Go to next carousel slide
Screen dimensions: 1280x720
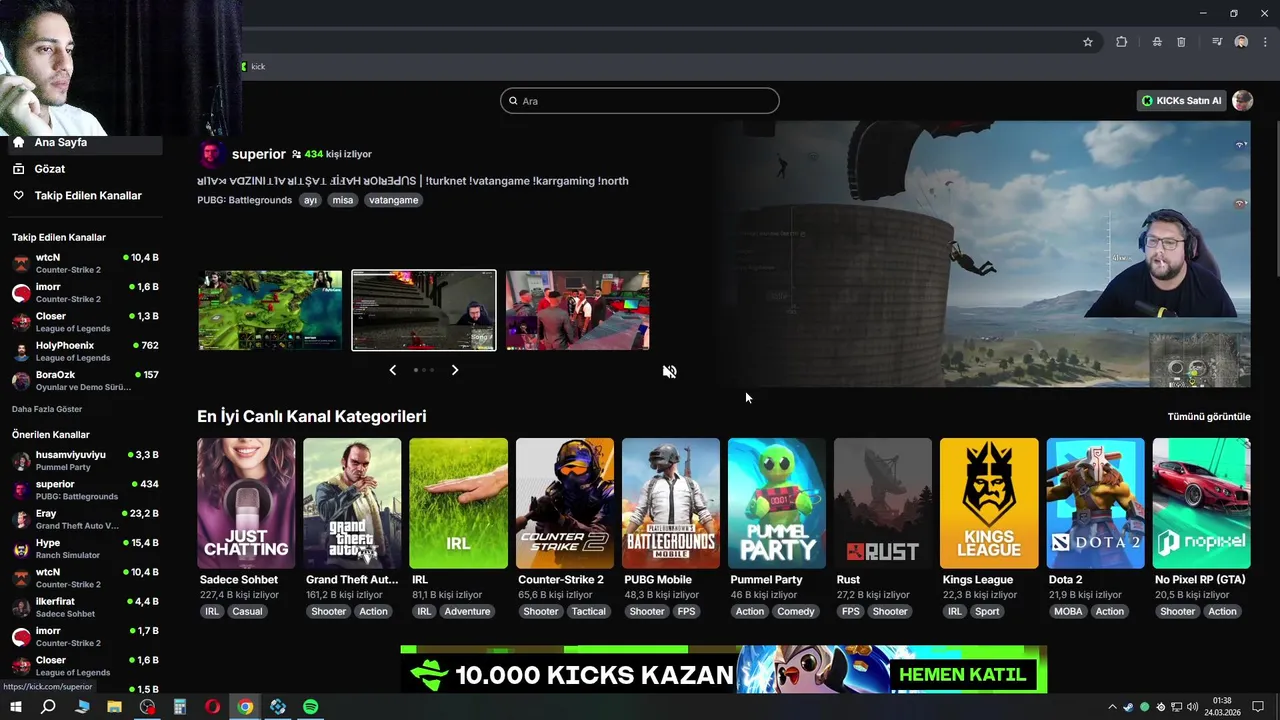point(455,370)
